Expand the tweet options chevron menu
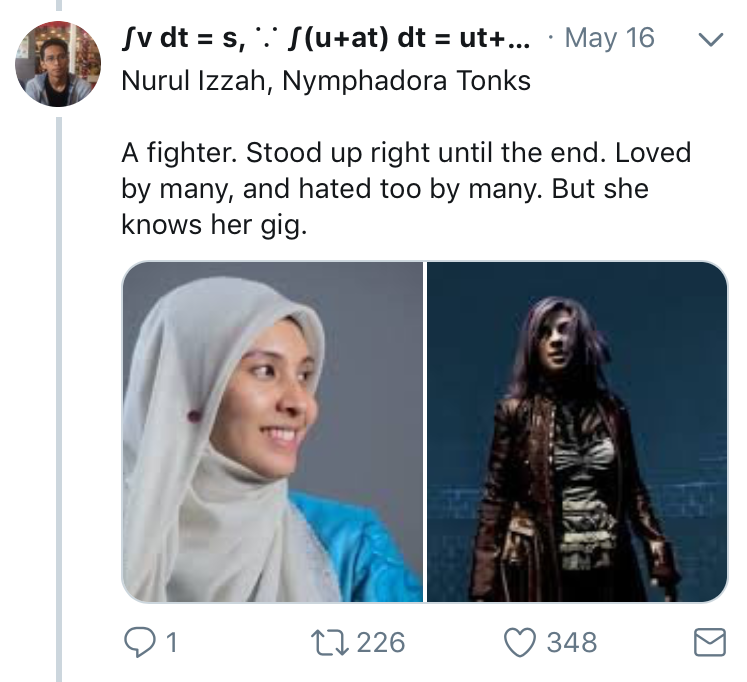Viewport: 747px width, 682px height. [709, 41]
